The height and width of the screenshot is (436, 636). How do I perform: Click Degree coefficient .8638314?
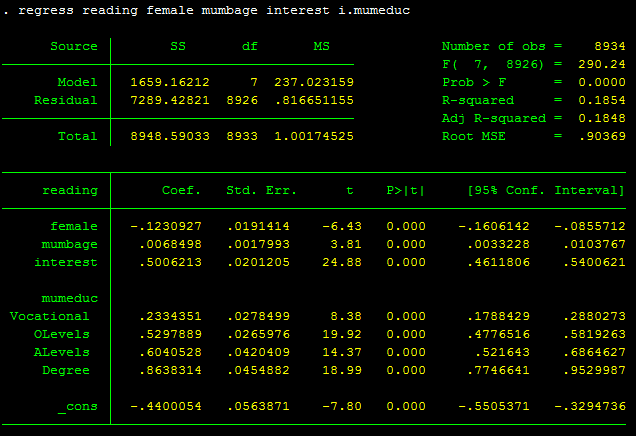[170, 370]
